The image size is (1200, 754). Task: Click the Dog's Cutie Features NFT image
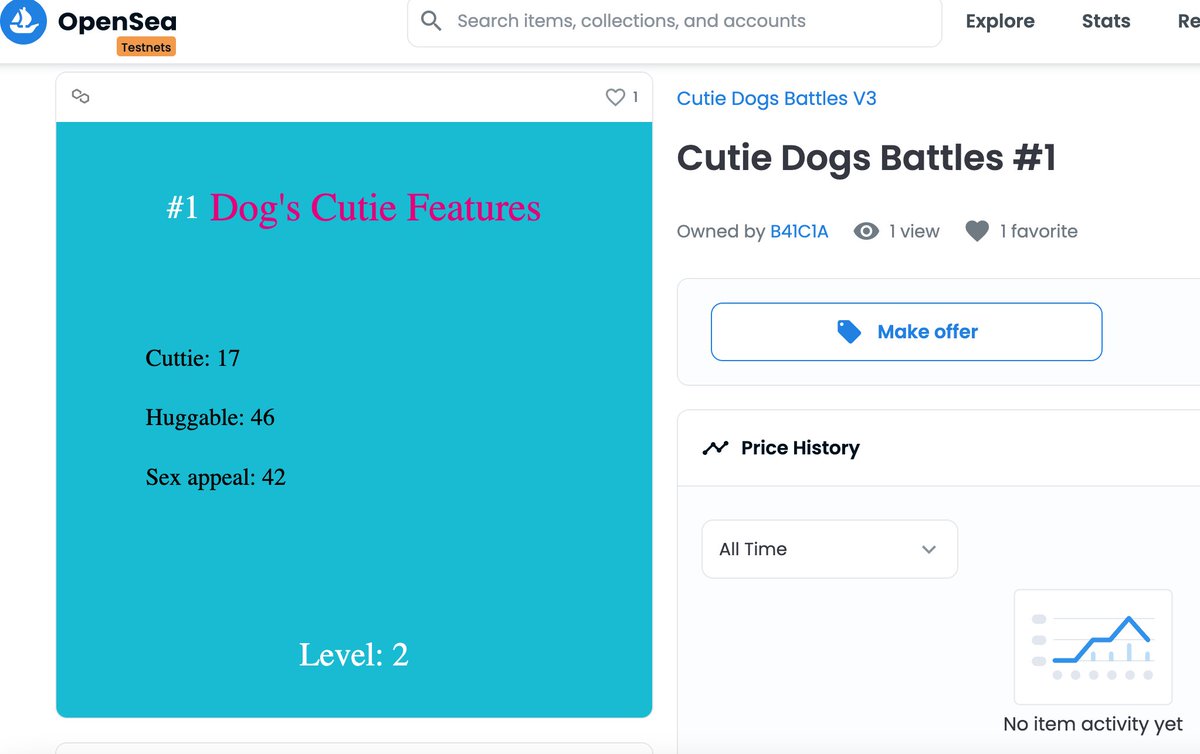[354, 419]
